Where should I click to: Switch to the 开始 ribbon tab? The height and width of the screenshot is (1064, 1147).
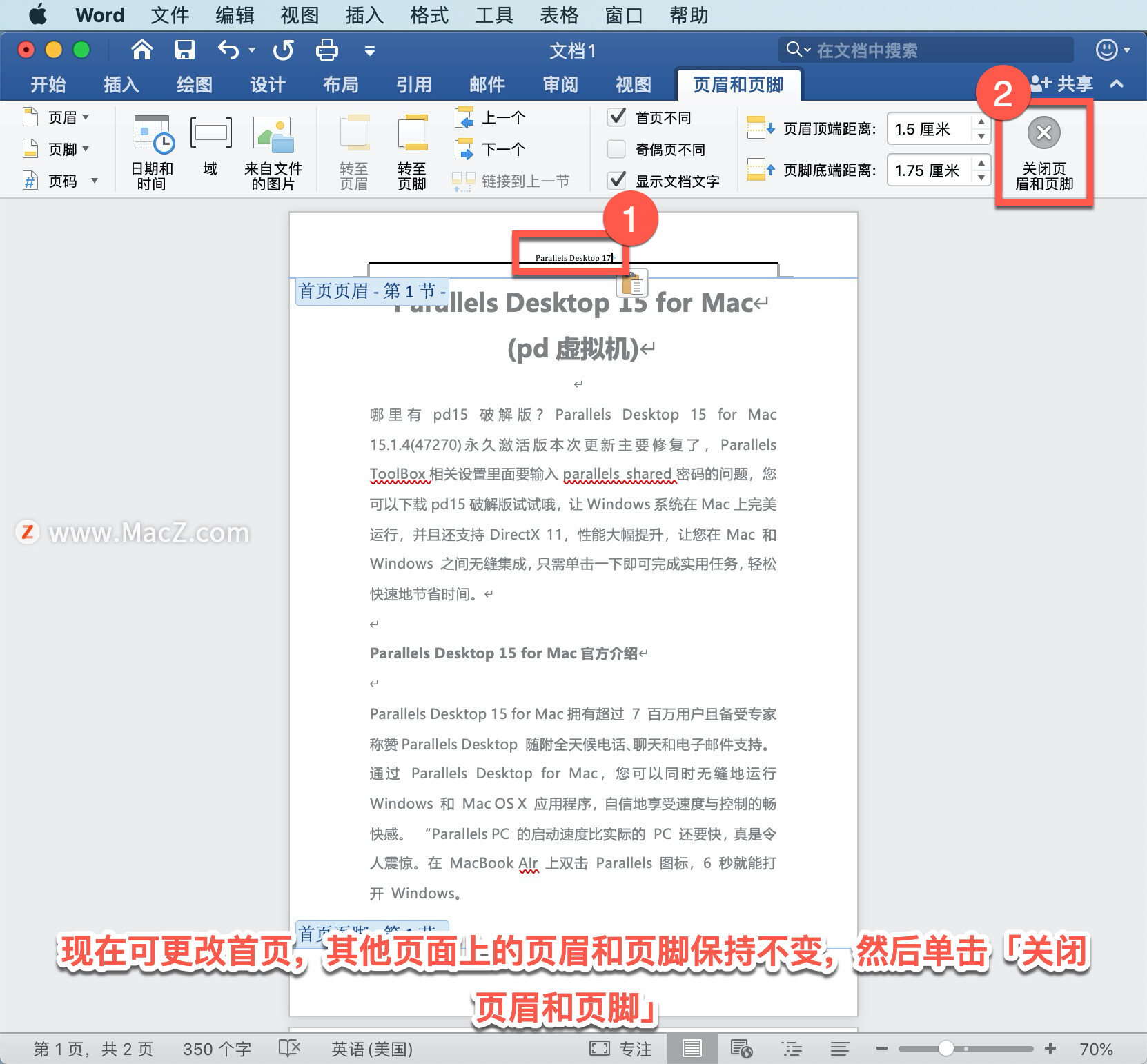[x=48, y=84]
